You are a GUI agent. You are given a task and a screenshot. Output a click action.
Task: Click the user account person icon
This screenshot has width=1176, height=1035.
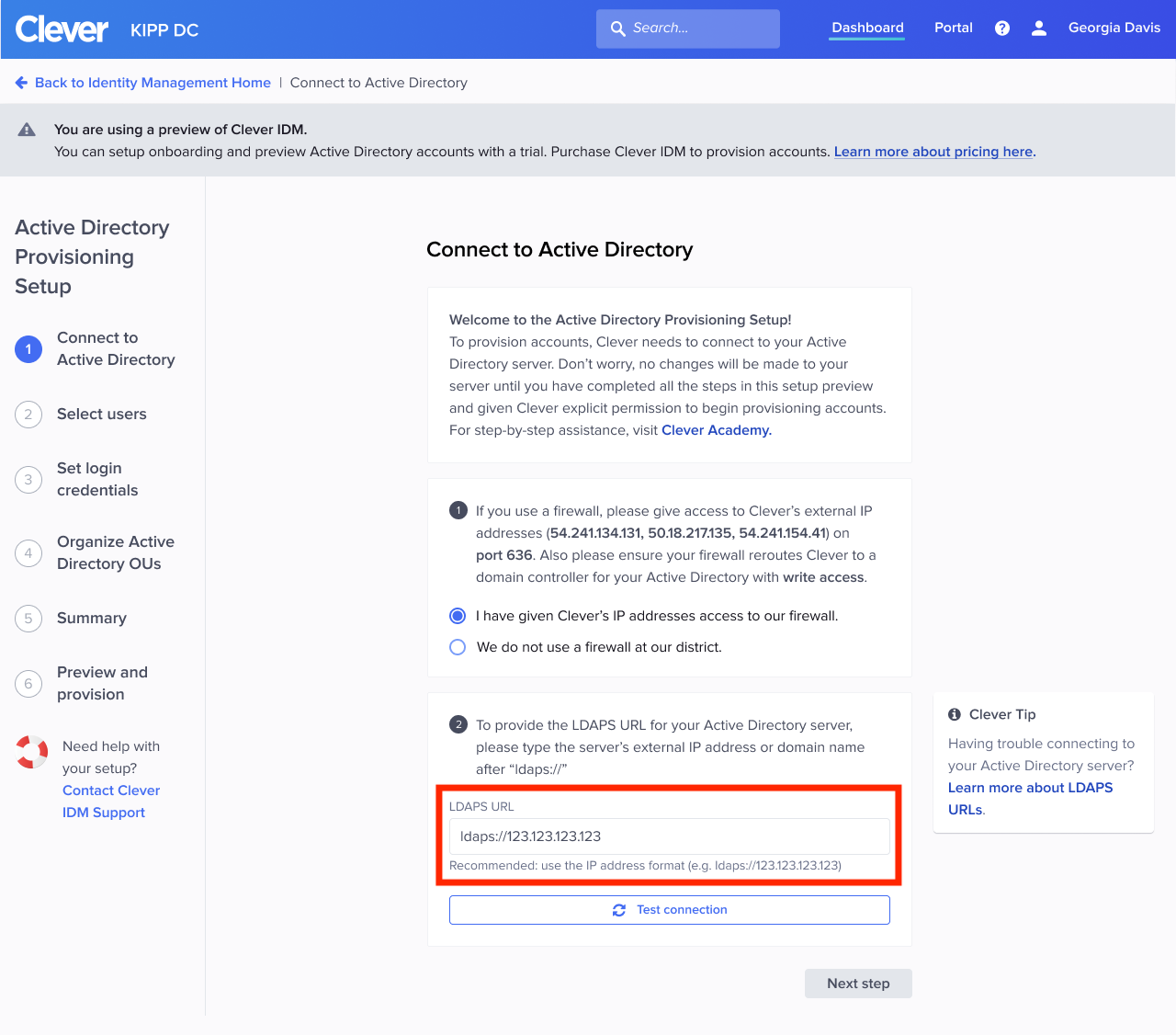coord(1038,28)
